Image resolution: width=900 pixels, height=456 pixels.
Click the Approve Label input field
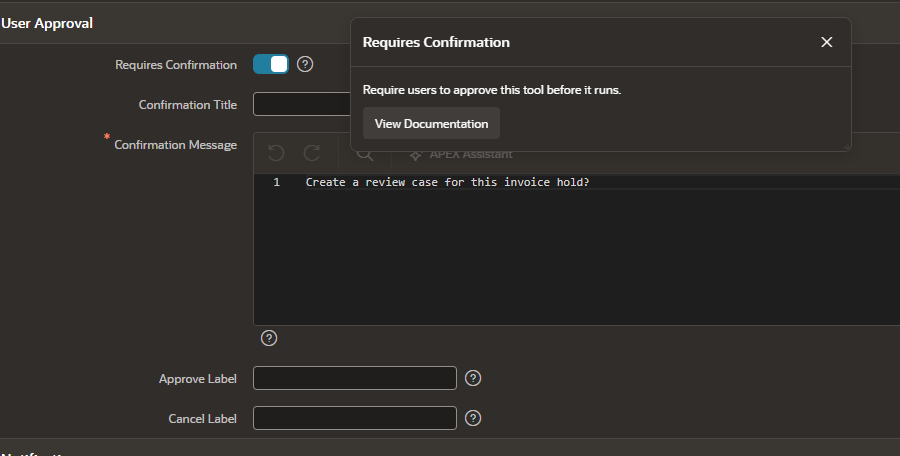[355, 378]
